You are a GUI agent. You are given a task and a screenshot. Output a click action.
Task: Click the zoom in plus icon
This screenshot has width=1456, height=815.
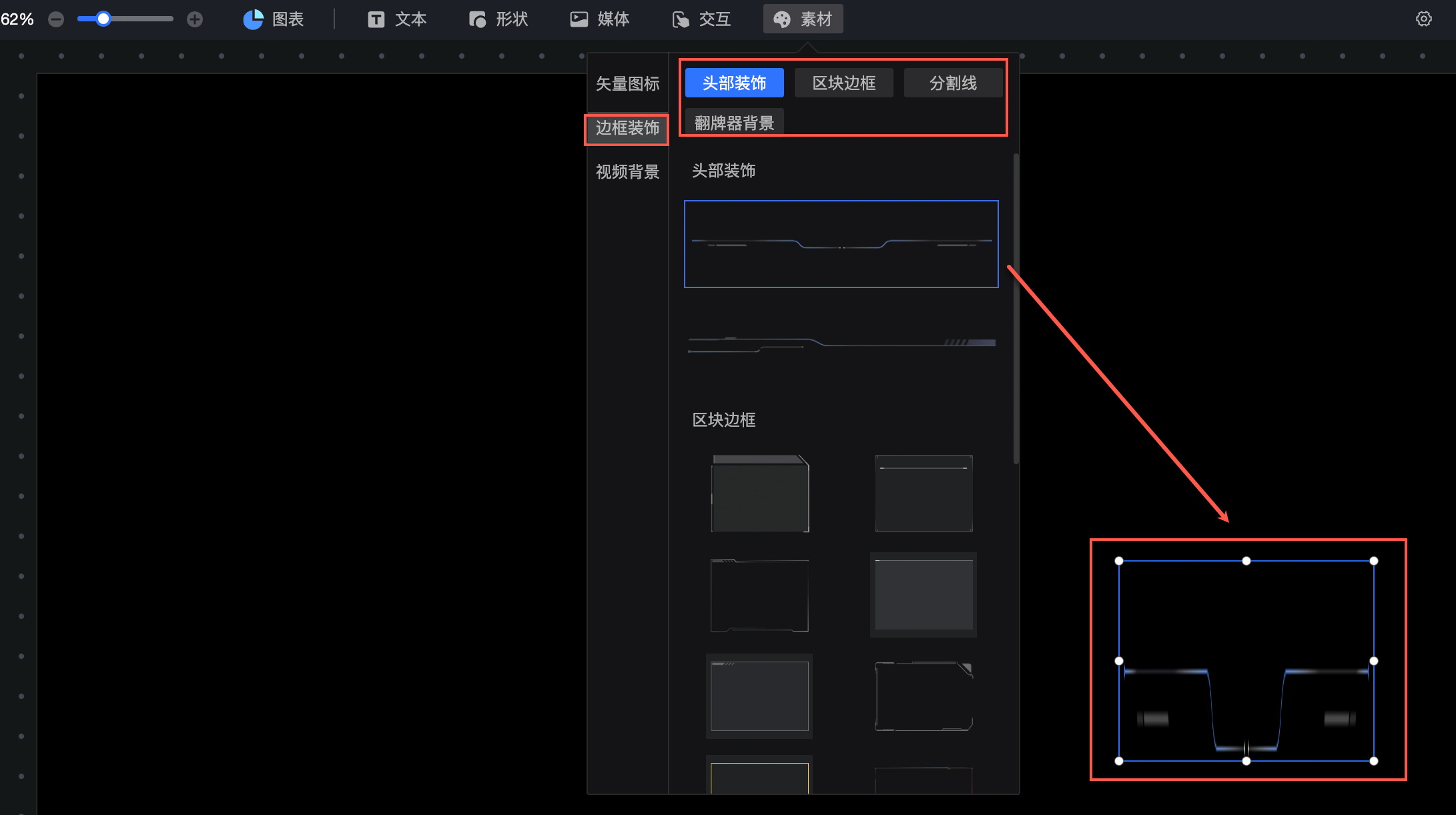tap(194, 19)
